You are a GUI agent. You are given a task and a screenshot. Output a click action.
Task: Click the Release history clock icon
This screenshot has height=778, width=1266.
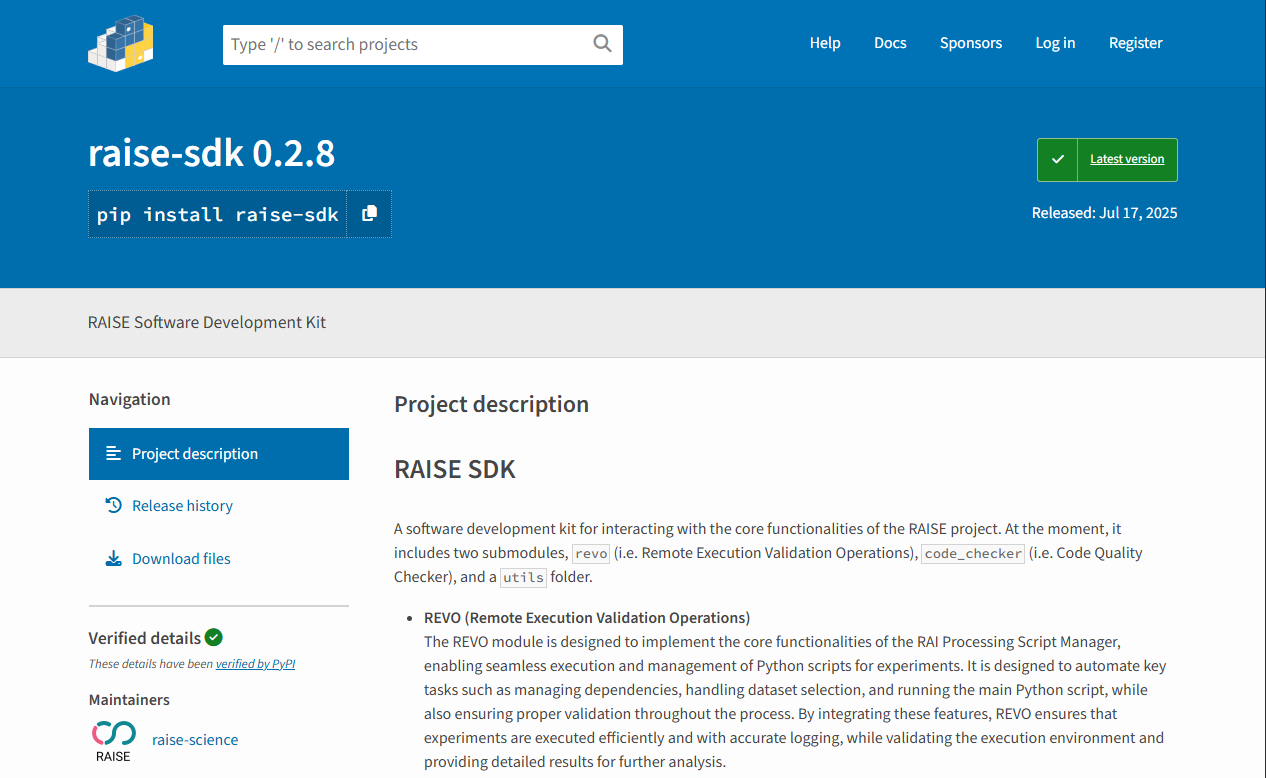coord(114,506)
